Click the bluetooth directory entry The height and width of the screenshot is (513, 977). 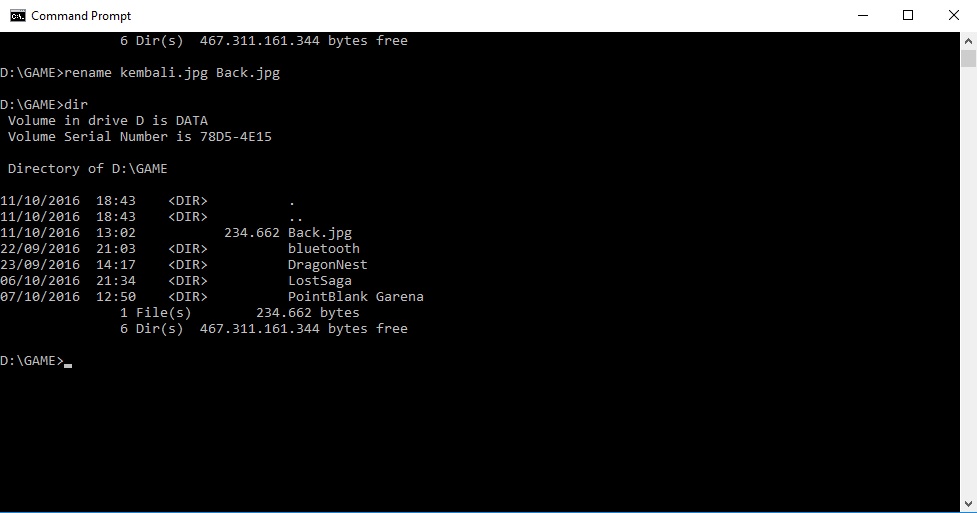click(323, 249)
